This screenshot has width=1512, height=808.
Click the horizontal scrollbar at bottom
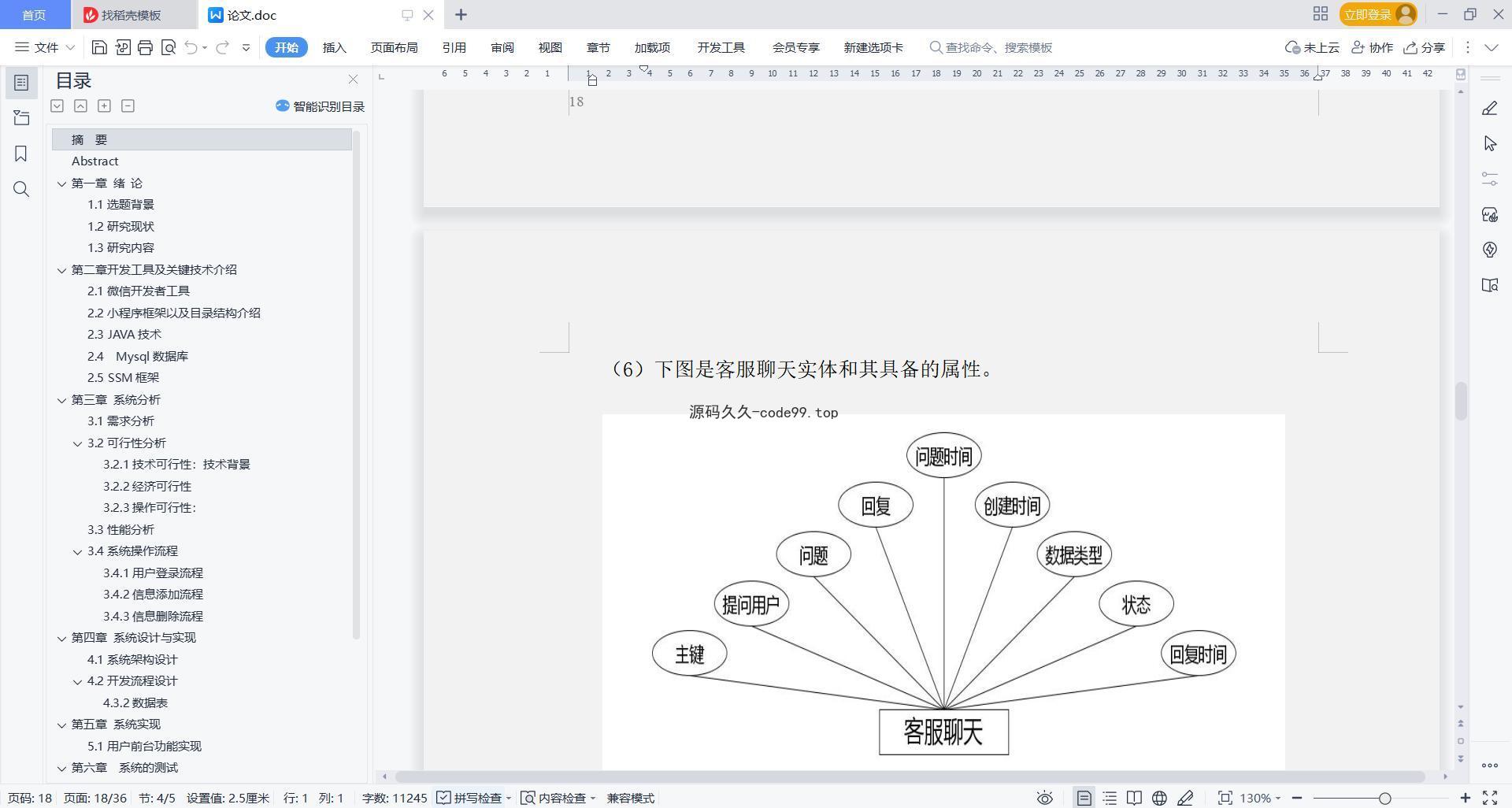[910, 776]
